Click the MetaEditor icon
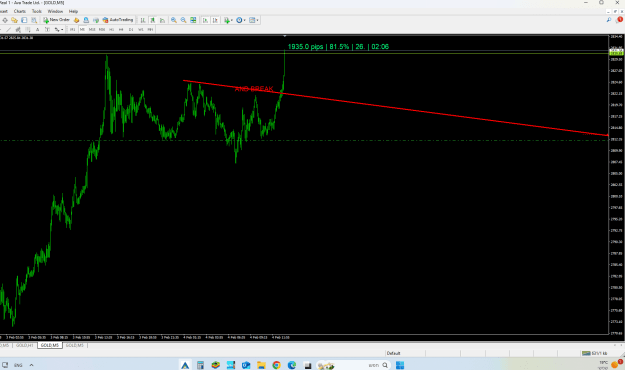Screen dimensions: 625x370 76,20
